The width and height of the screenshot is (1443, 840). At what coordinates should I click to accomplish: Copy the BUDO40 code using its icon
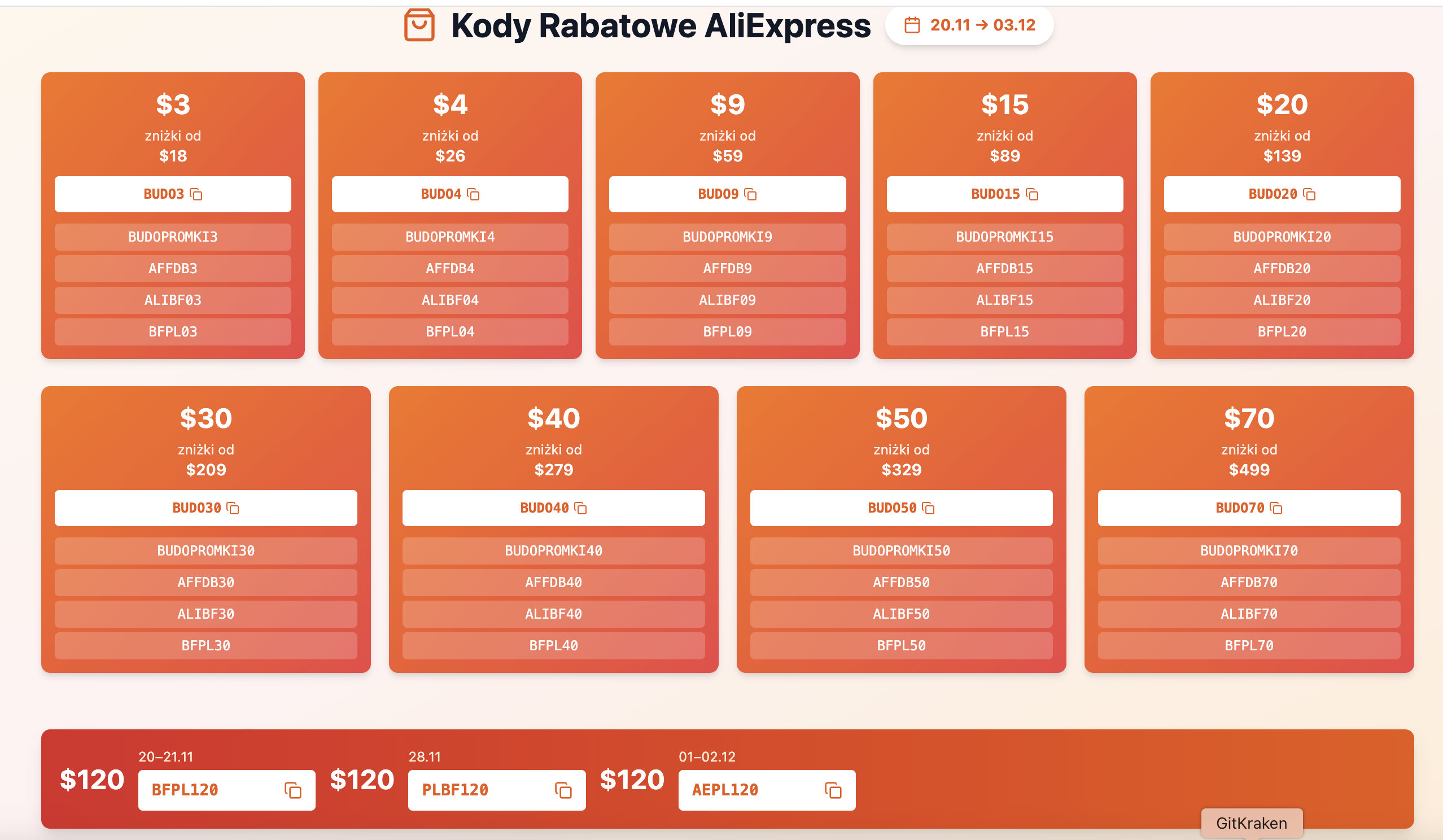[x=580, y=509]
